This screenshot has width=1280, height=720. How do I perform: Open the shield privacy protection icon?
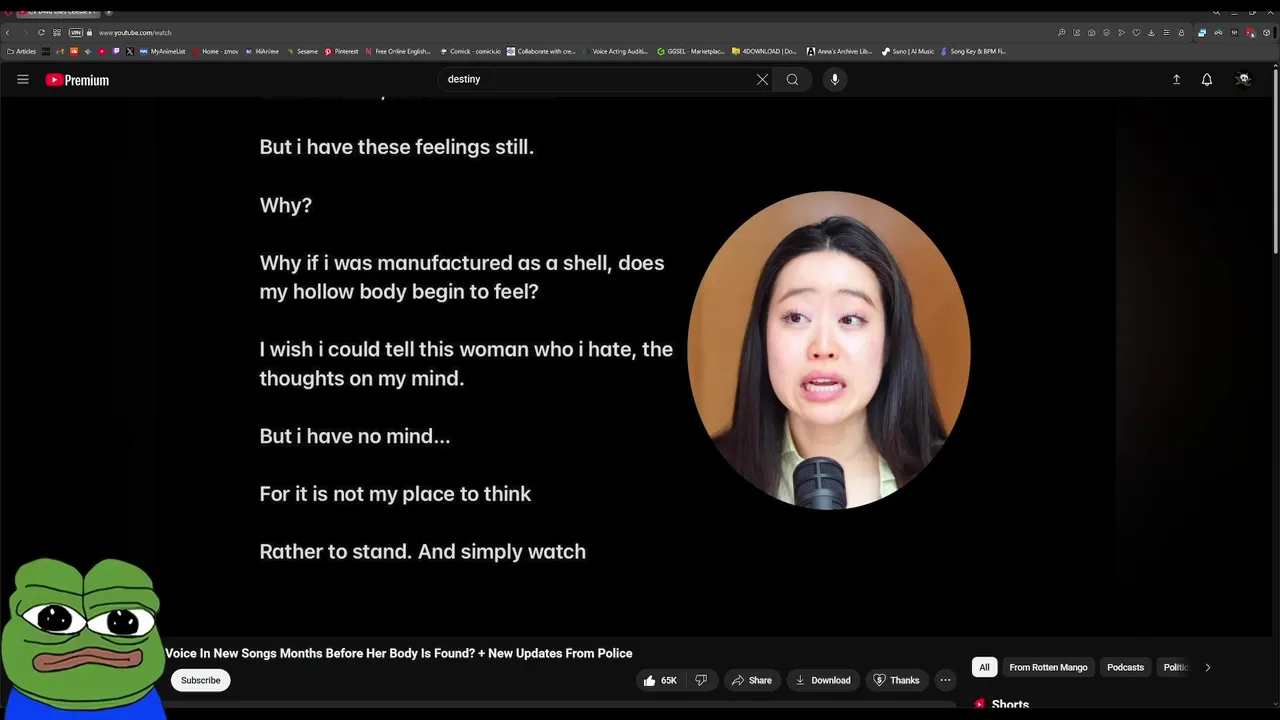(x=1106, y=33)
